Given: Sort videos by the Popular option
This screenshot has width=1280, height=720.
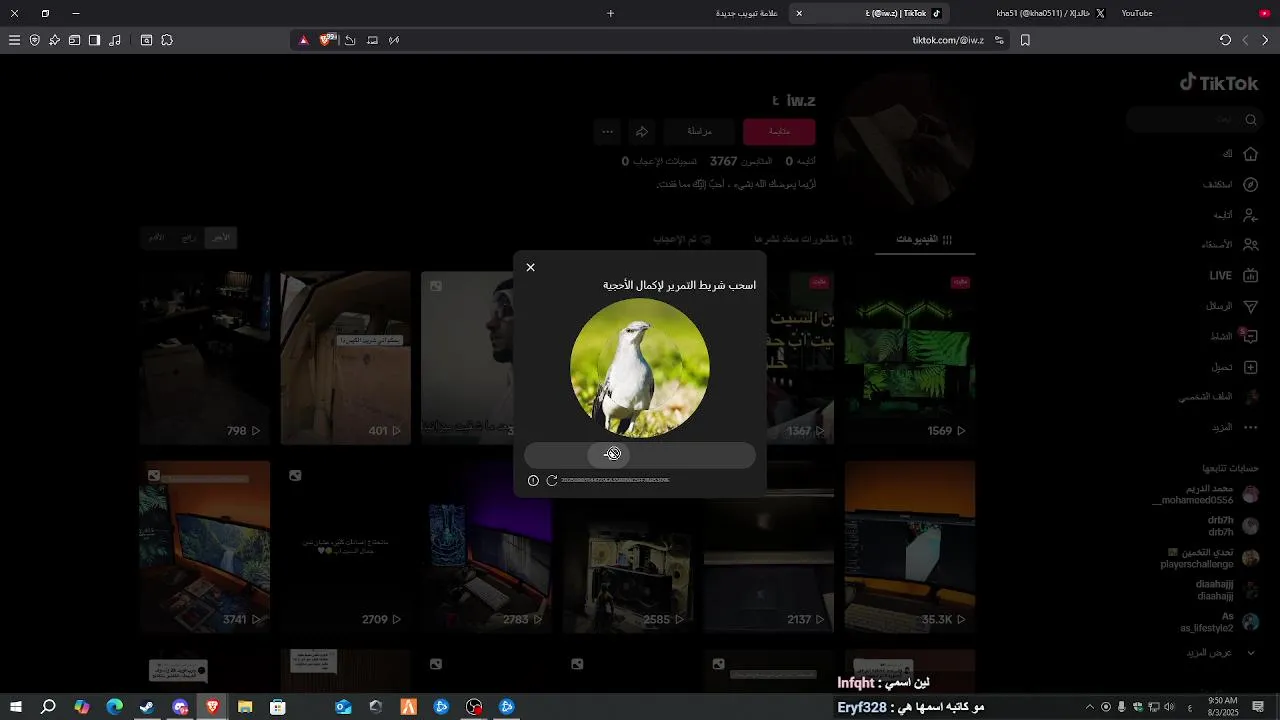Looking at the screenshot, I should tap(189, 238).
